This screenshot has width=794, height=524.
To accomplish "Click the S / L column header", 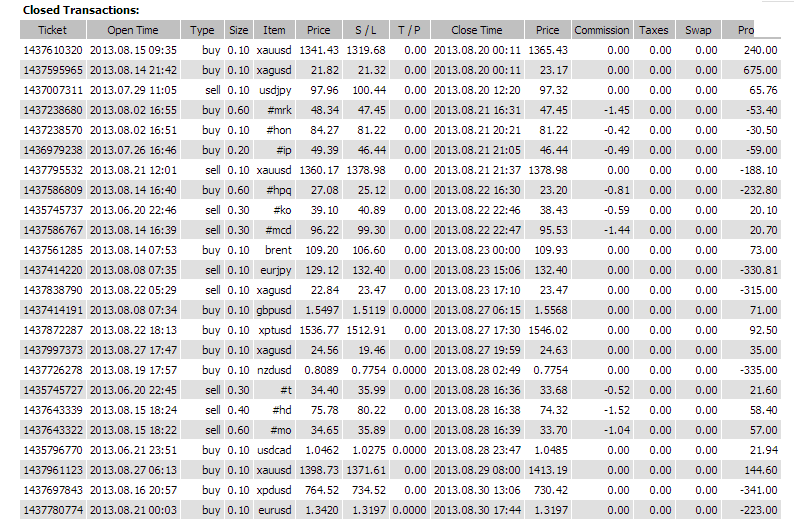I will click(366, 30).
